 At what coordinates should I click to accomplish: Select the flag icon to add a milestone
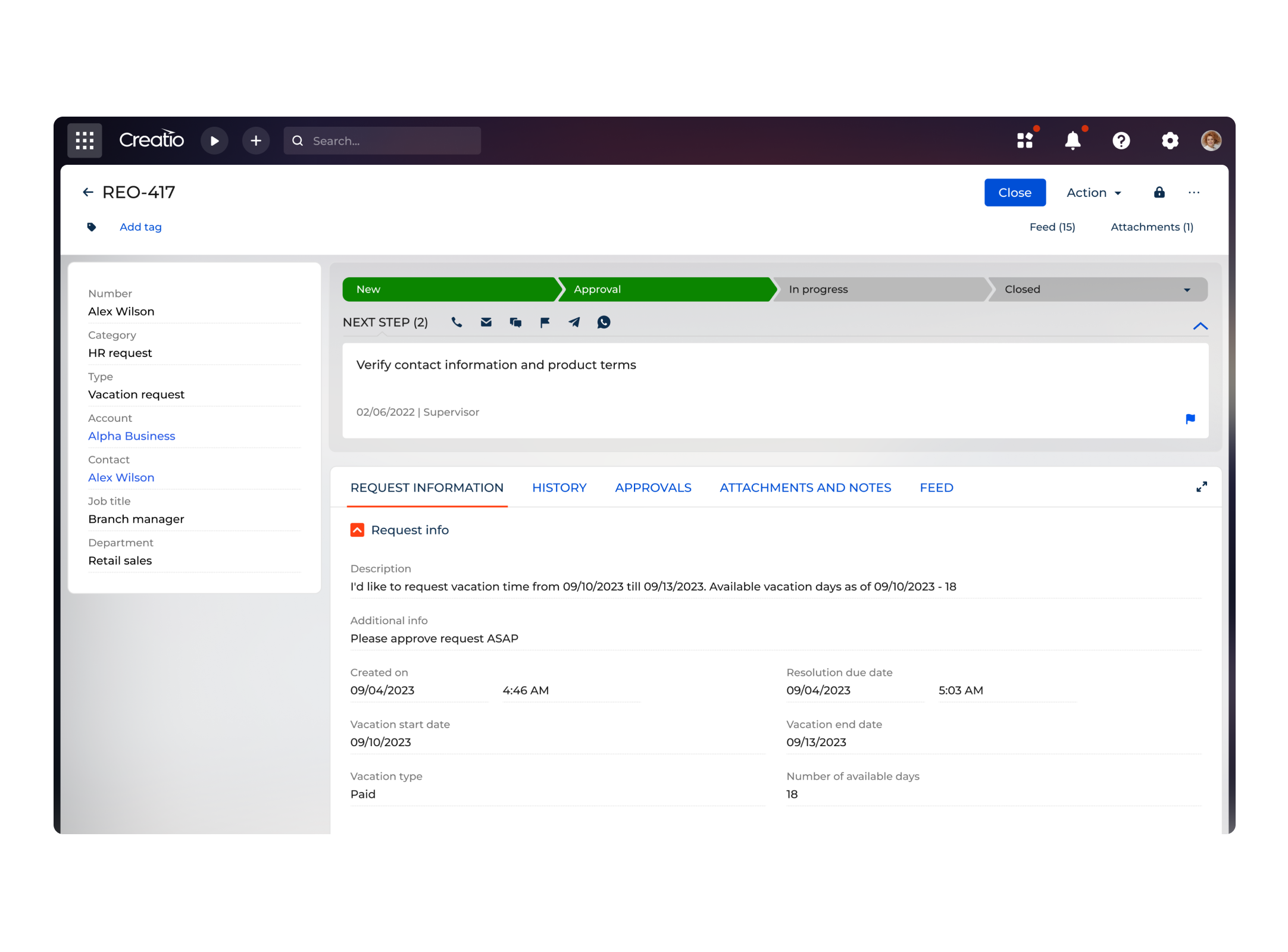(x=545, y=322)
